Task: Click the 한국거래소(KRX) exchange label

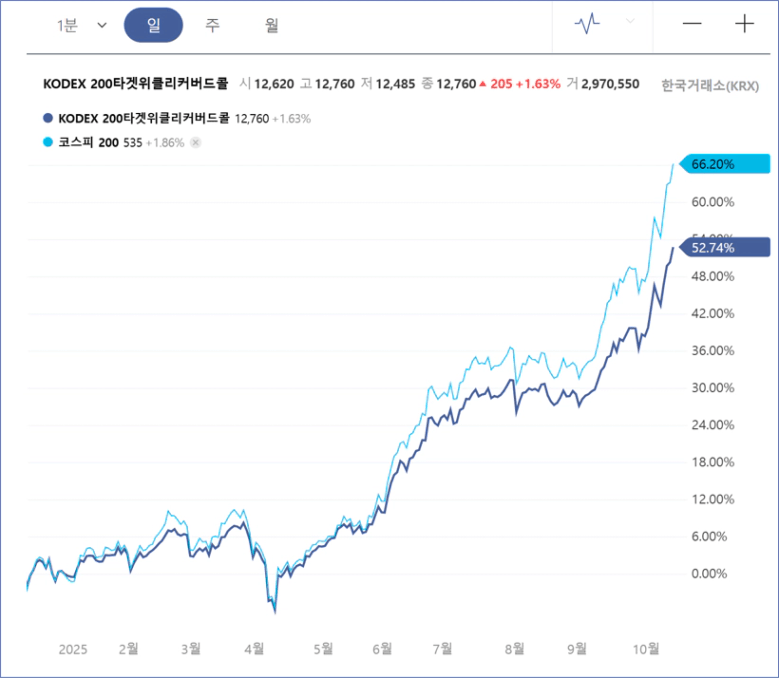Action: [x=710, y=85]
